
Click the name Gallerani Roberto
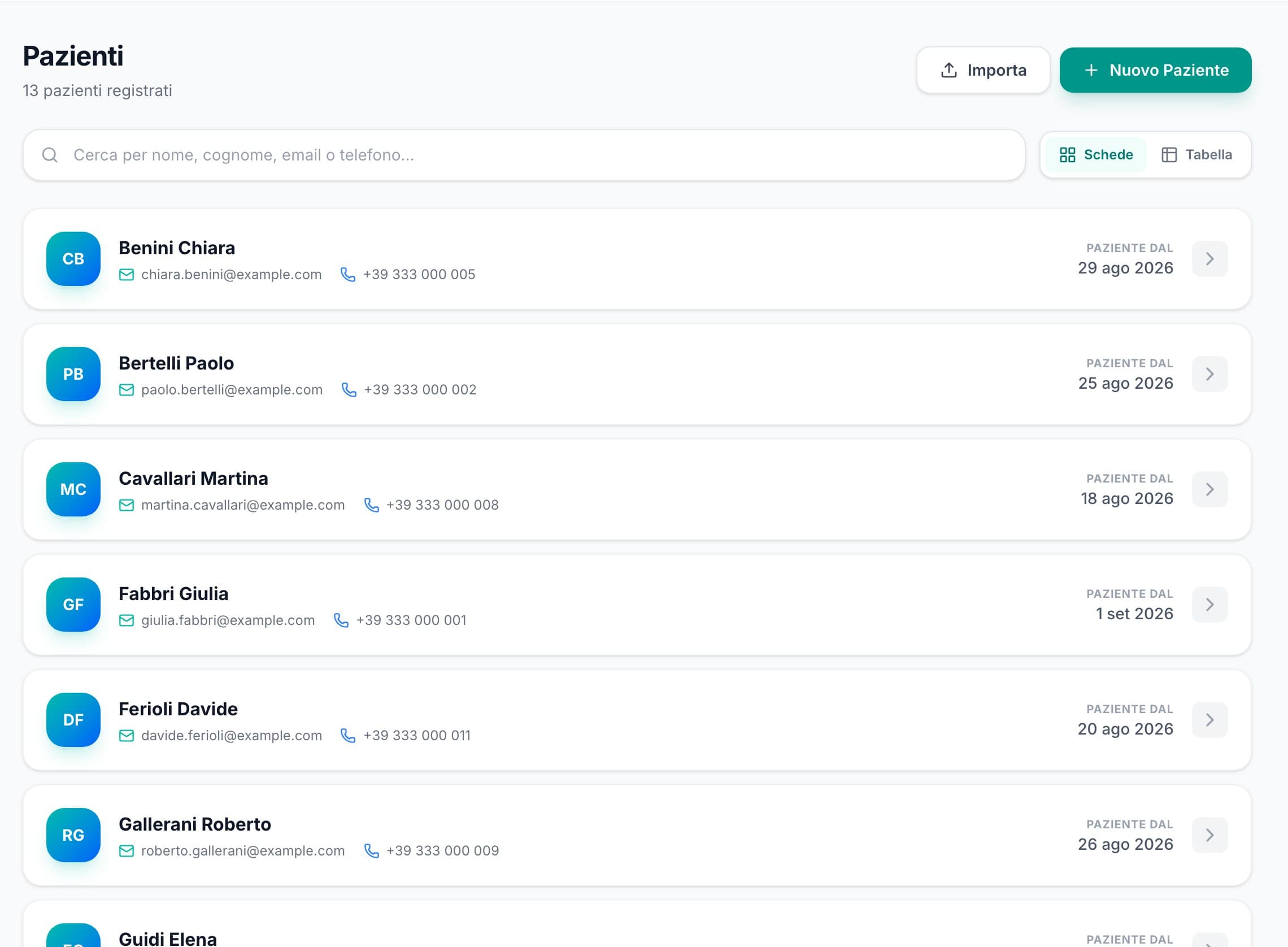click(x=195, y=824)
